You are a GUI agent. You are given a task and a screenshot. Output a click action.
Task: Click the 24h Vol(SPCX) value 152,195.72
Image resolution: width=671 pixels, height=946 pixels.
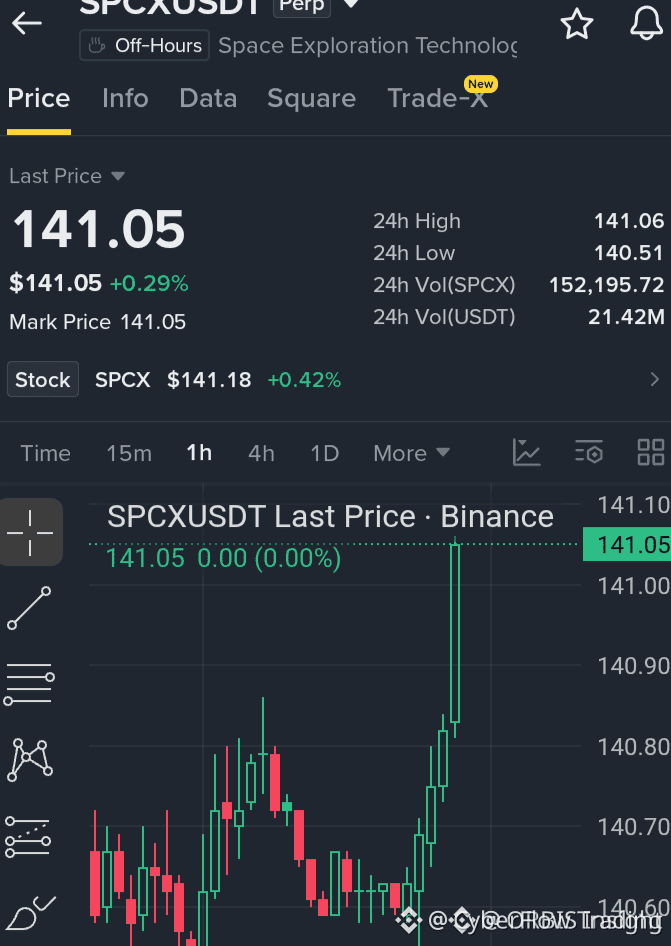[606, 285]
